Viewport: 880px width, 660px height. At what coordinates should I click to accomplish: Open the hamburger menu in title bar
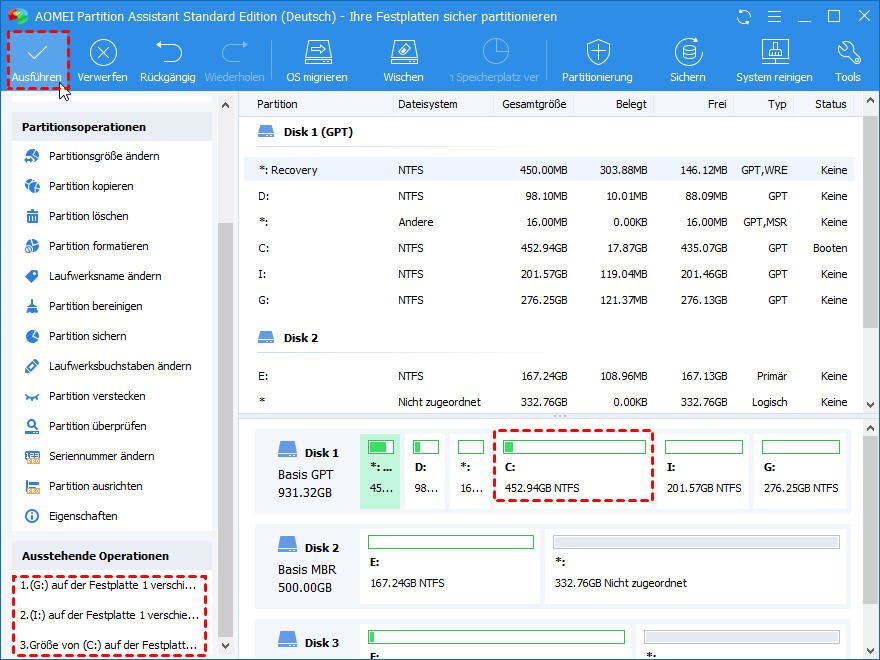click(774, 17)
